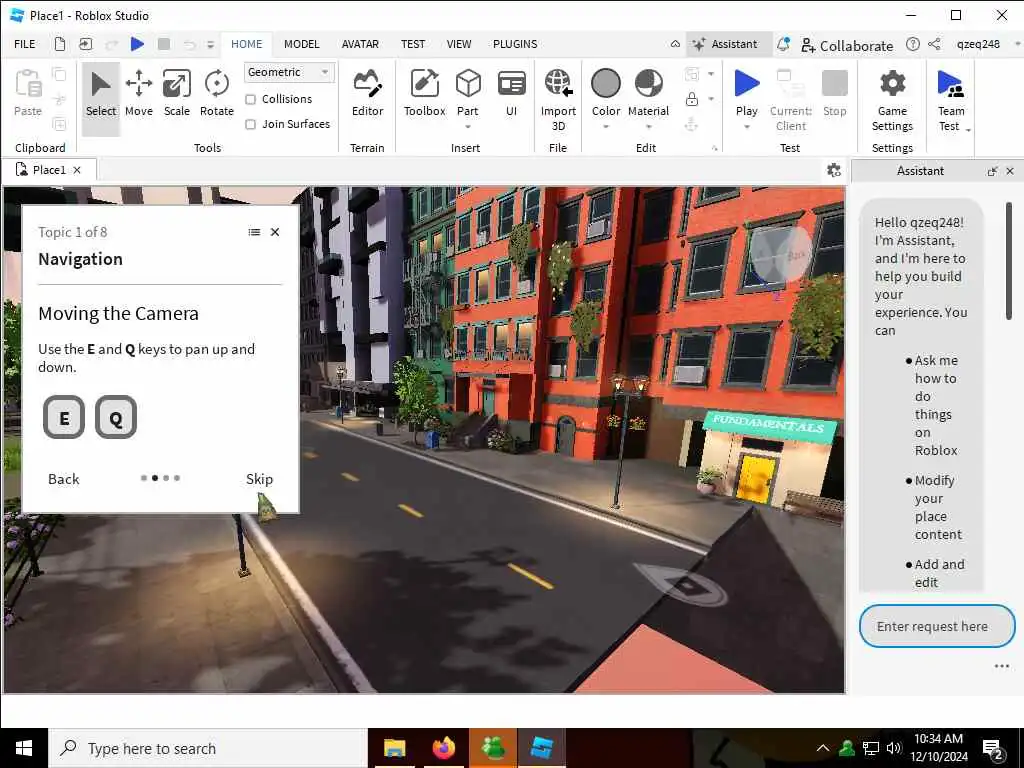The height and width of the screenshot is (768, 1024).
Task: Switch to the TEST tab
Action: 413,44
